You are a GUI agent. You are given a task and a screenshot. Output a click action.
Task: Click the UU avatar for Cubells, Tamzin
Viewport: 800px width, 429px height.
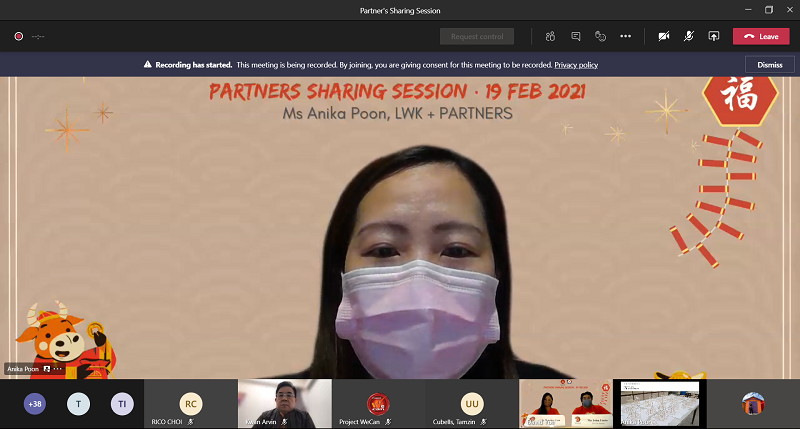(472, 403)
